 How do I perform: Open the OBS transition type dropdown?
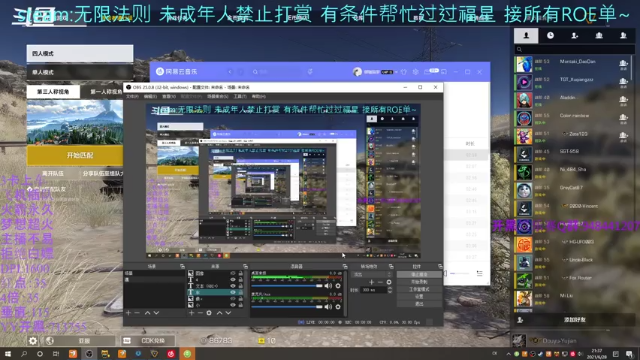pos(371,274)
